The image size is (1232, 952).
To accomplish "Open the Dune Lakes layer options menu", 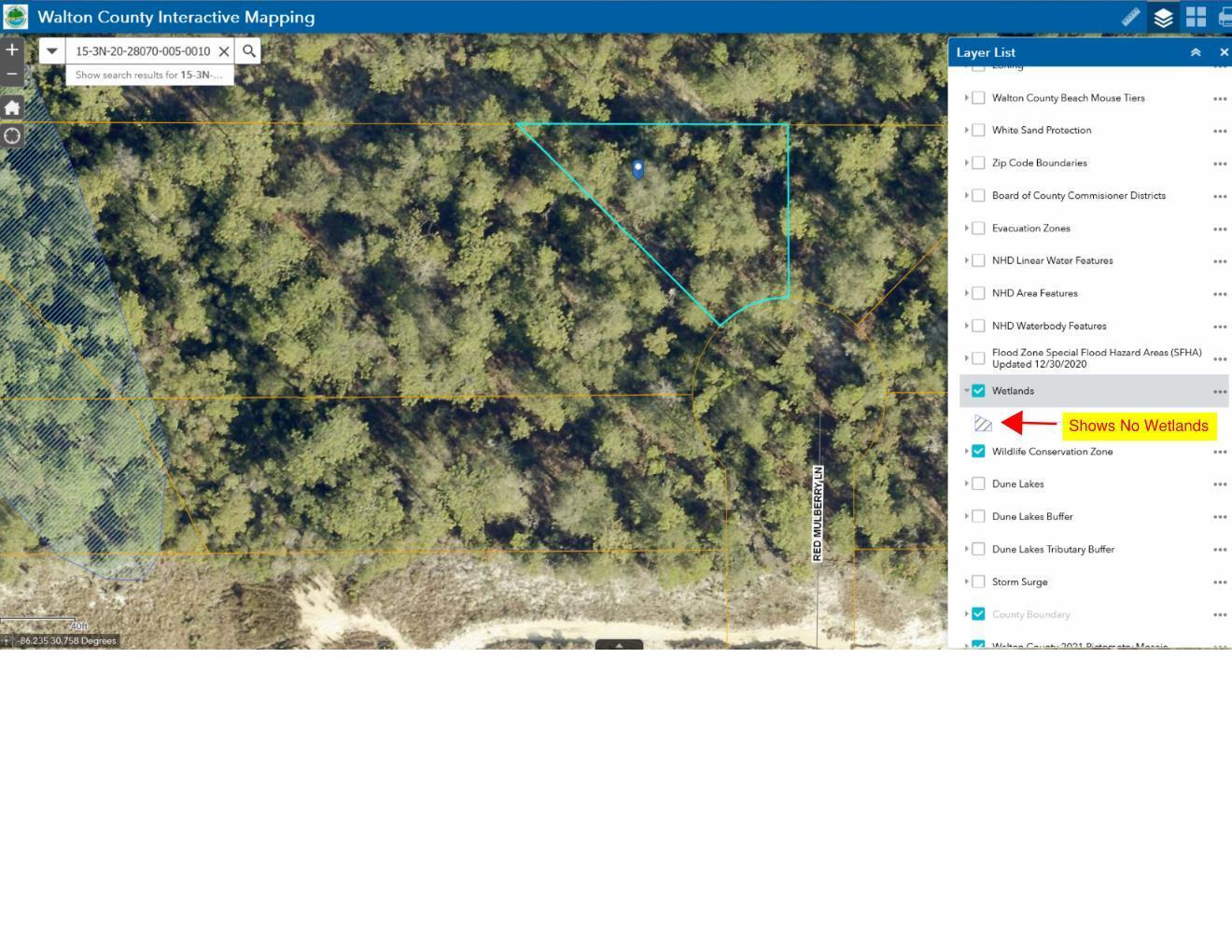I will coord(1220,483).
